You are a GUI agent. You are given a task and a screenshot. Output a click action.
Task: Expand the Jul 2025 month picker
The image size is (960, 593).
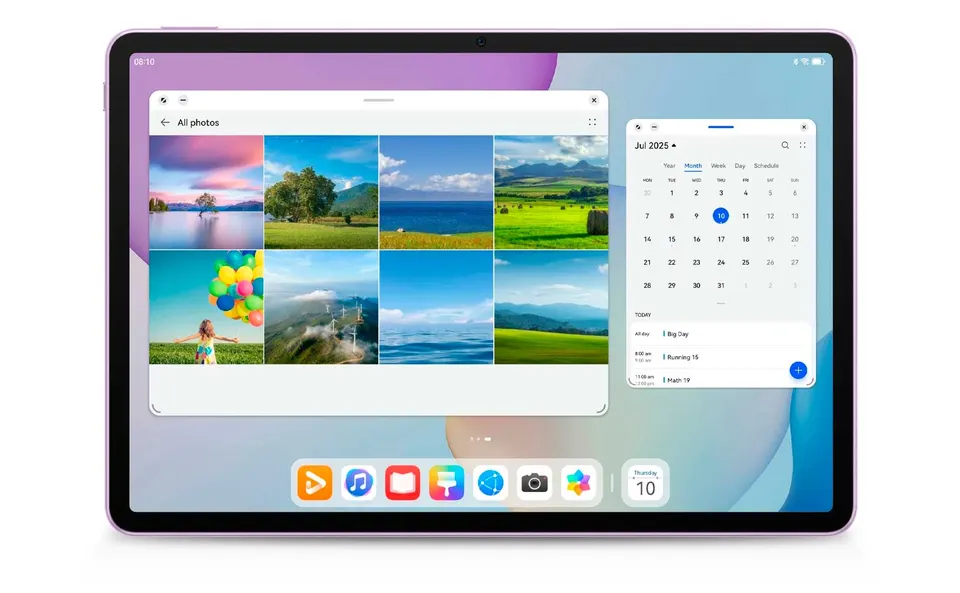tap(655, 146)
